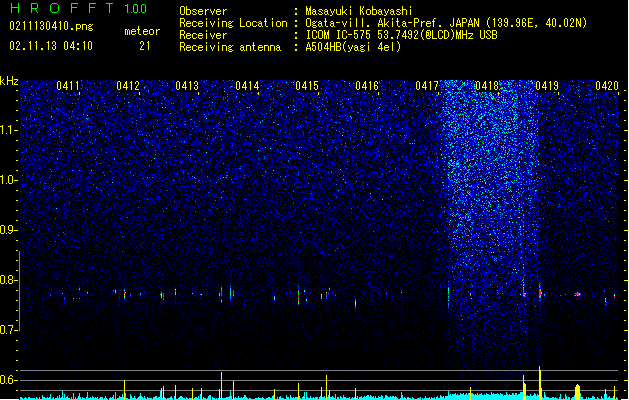Click time marker 0419
This screenshot has height=400, width=629.
click(547, 86)
